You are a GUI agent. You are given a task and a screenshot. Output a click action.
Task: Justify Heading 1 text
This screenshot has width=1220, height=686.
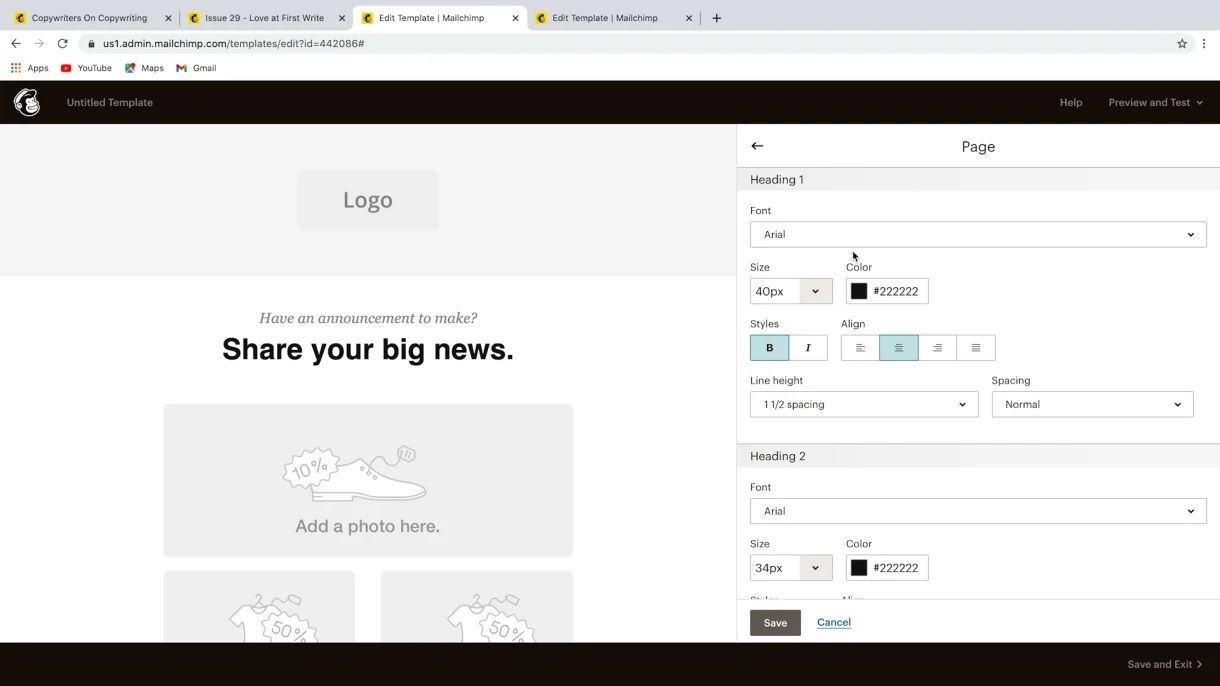(976, 348)
